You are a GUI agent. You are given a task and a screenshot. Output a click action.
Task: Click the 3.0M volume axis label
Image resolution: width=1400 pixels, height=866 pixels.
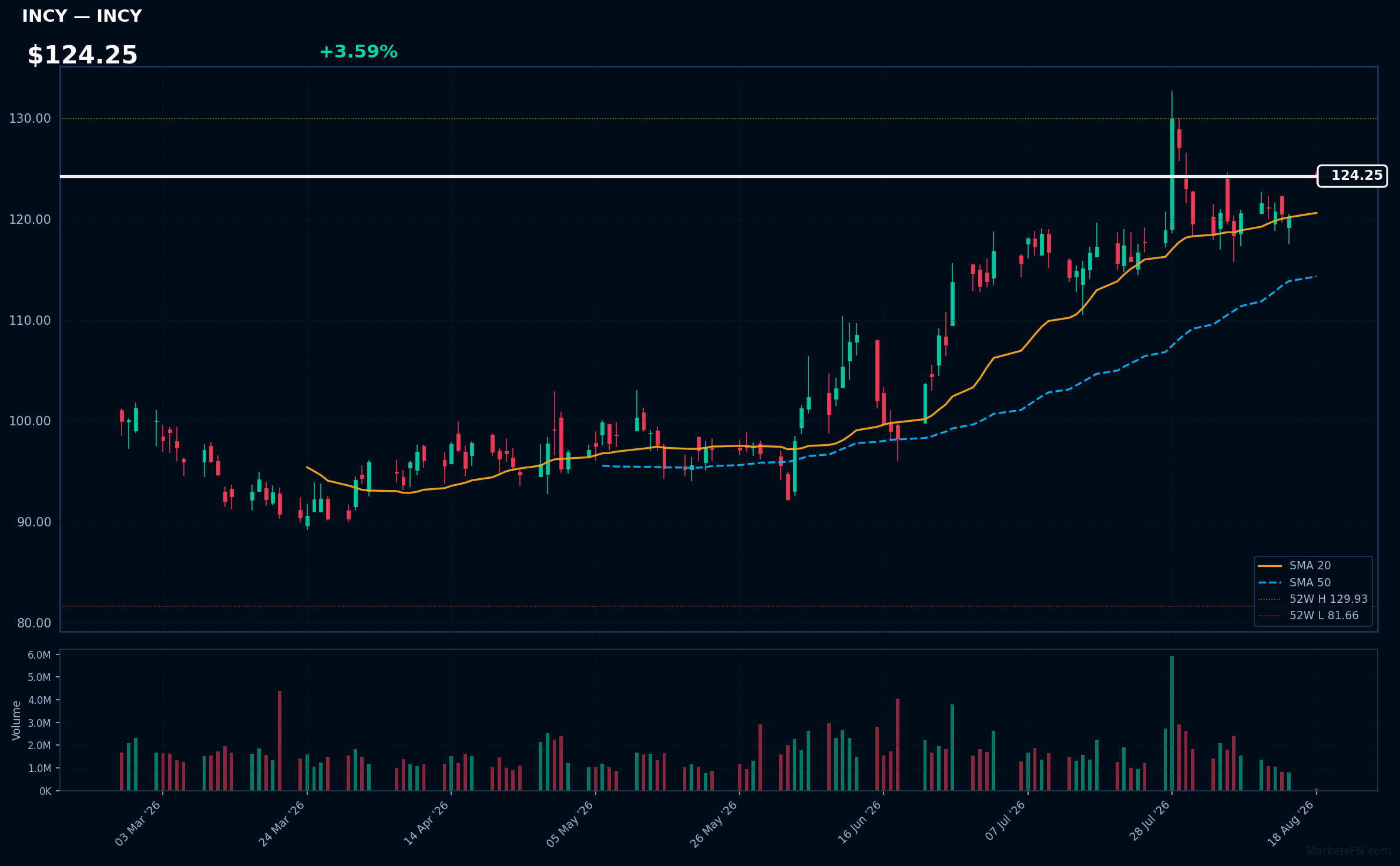coord(39,723)
